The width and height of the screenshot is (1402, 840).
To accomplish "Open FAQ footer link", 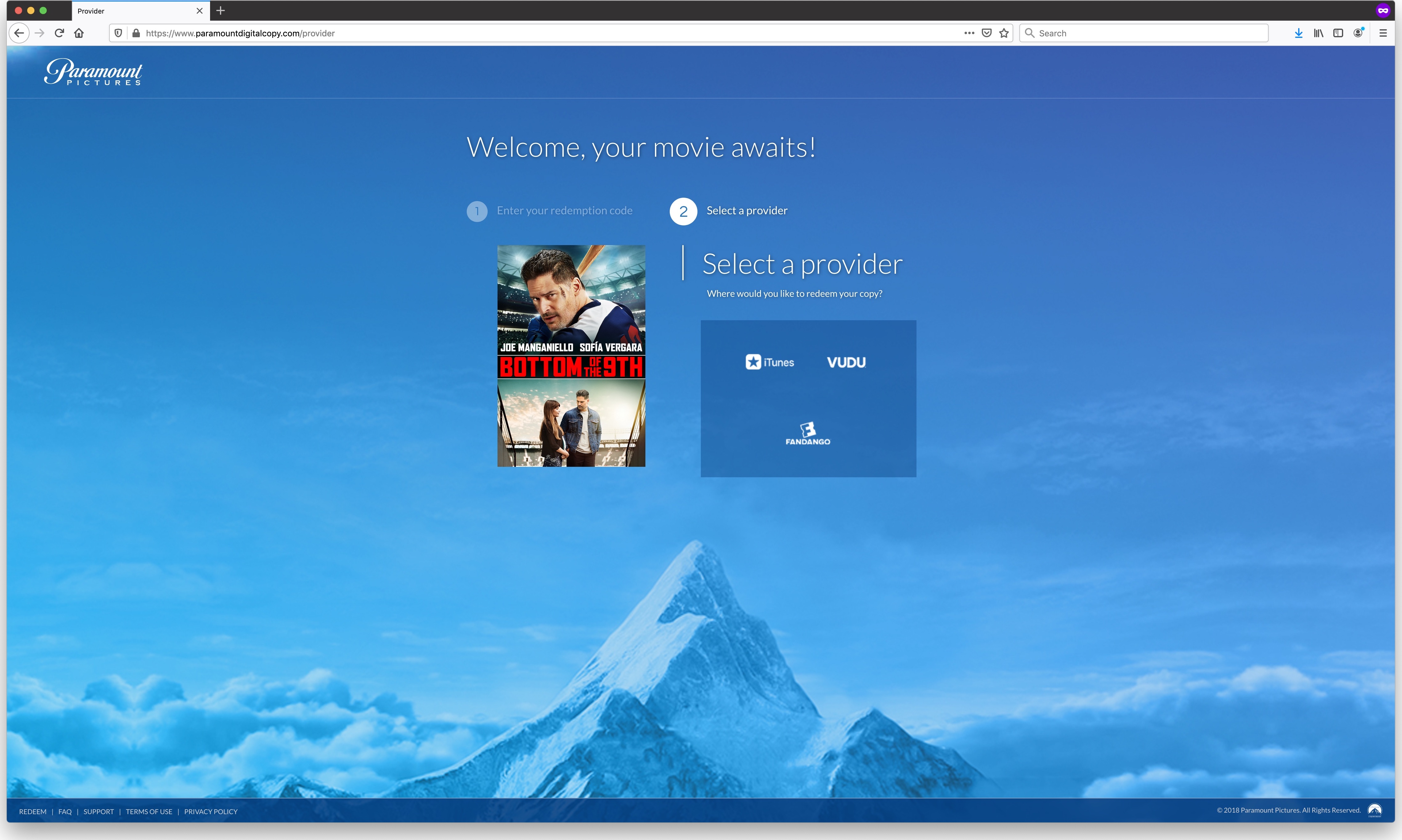I will click(65, 811).
